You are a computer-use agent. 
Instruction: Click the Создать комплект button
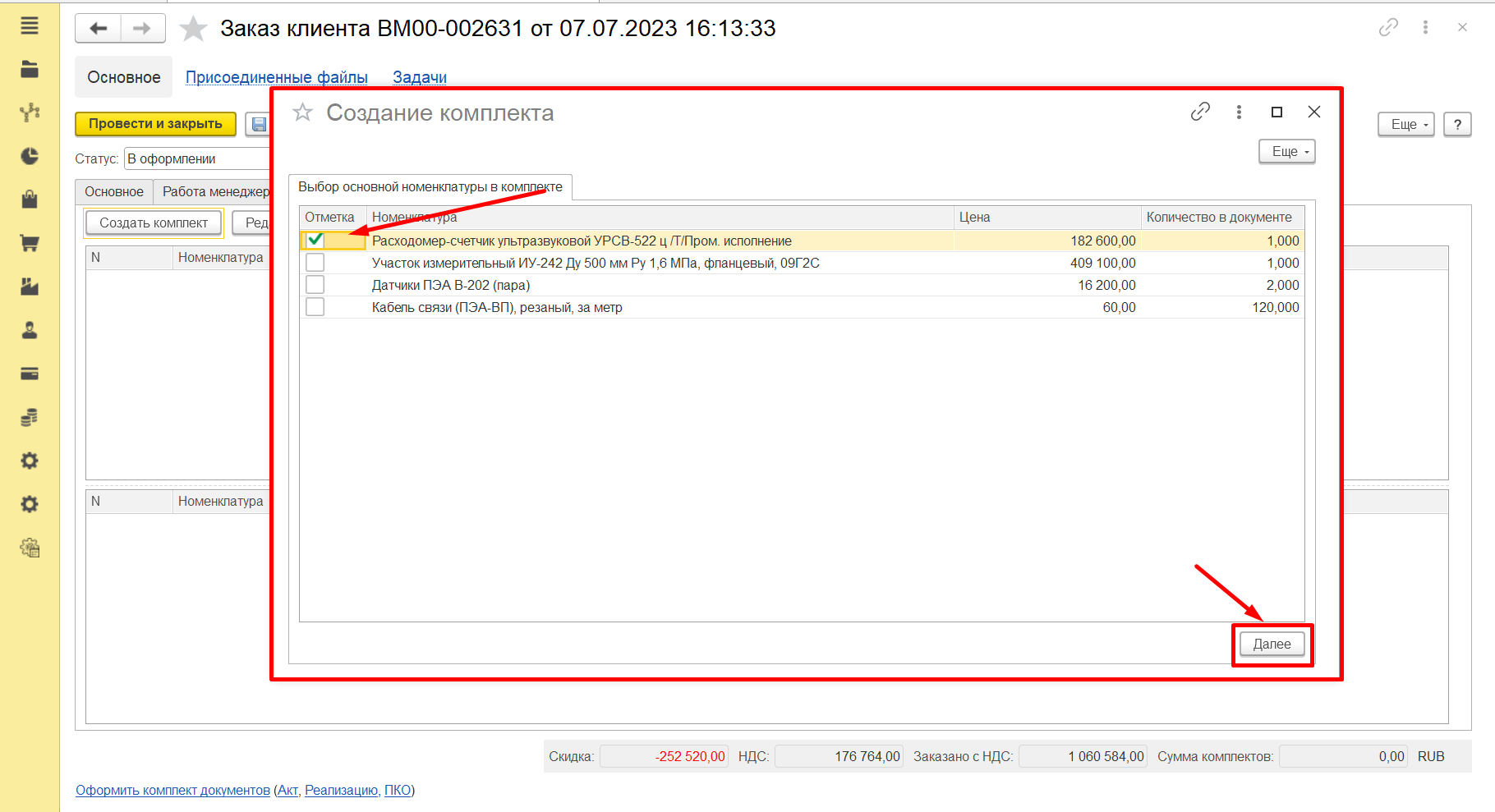click(x=154, y=223)
